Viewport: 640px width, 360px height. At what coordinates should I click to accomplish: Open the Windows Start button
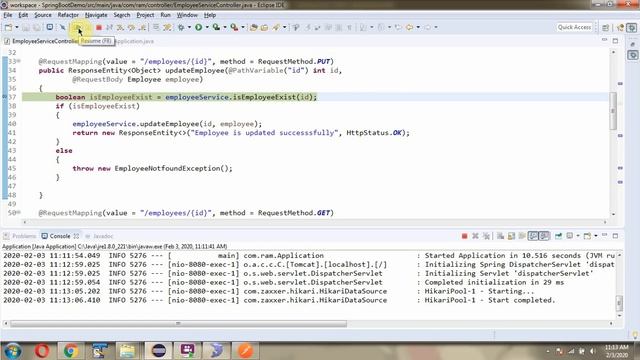(12, 351)
